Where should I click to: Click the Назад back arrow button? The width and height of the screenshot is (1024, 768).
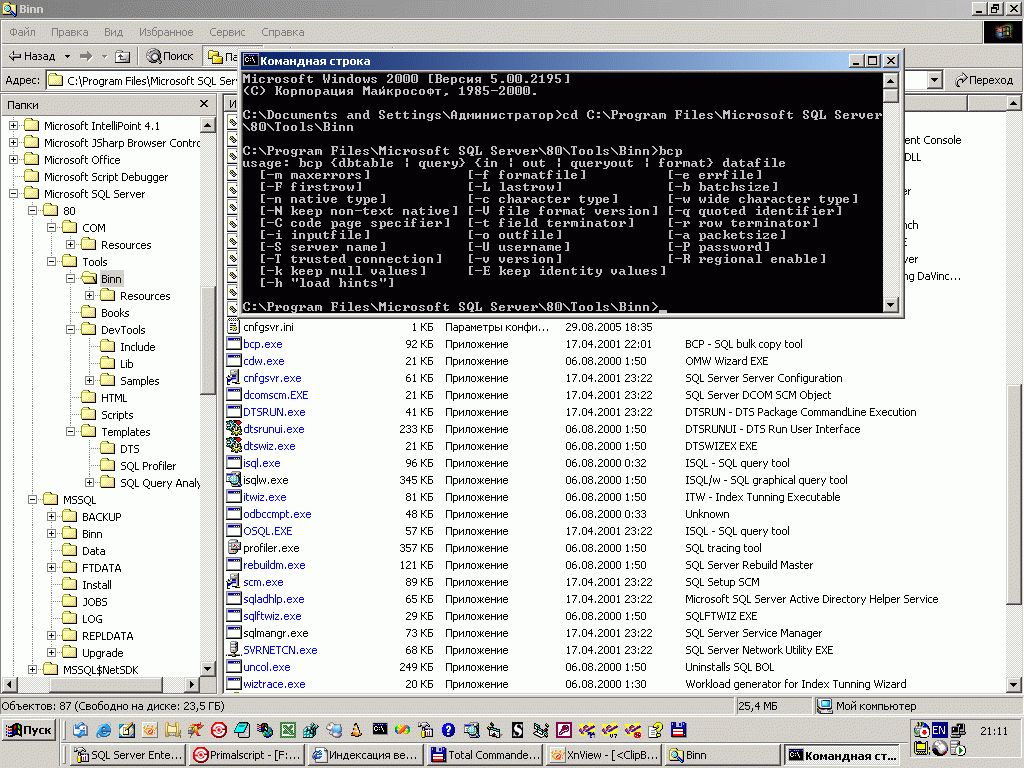[x=31, y=56]
